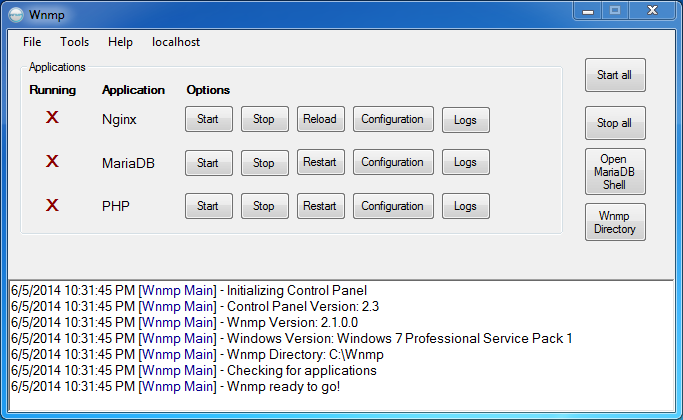683x420 pixels.
Task: Click the Applications group box title
Action: click(57, 67)
